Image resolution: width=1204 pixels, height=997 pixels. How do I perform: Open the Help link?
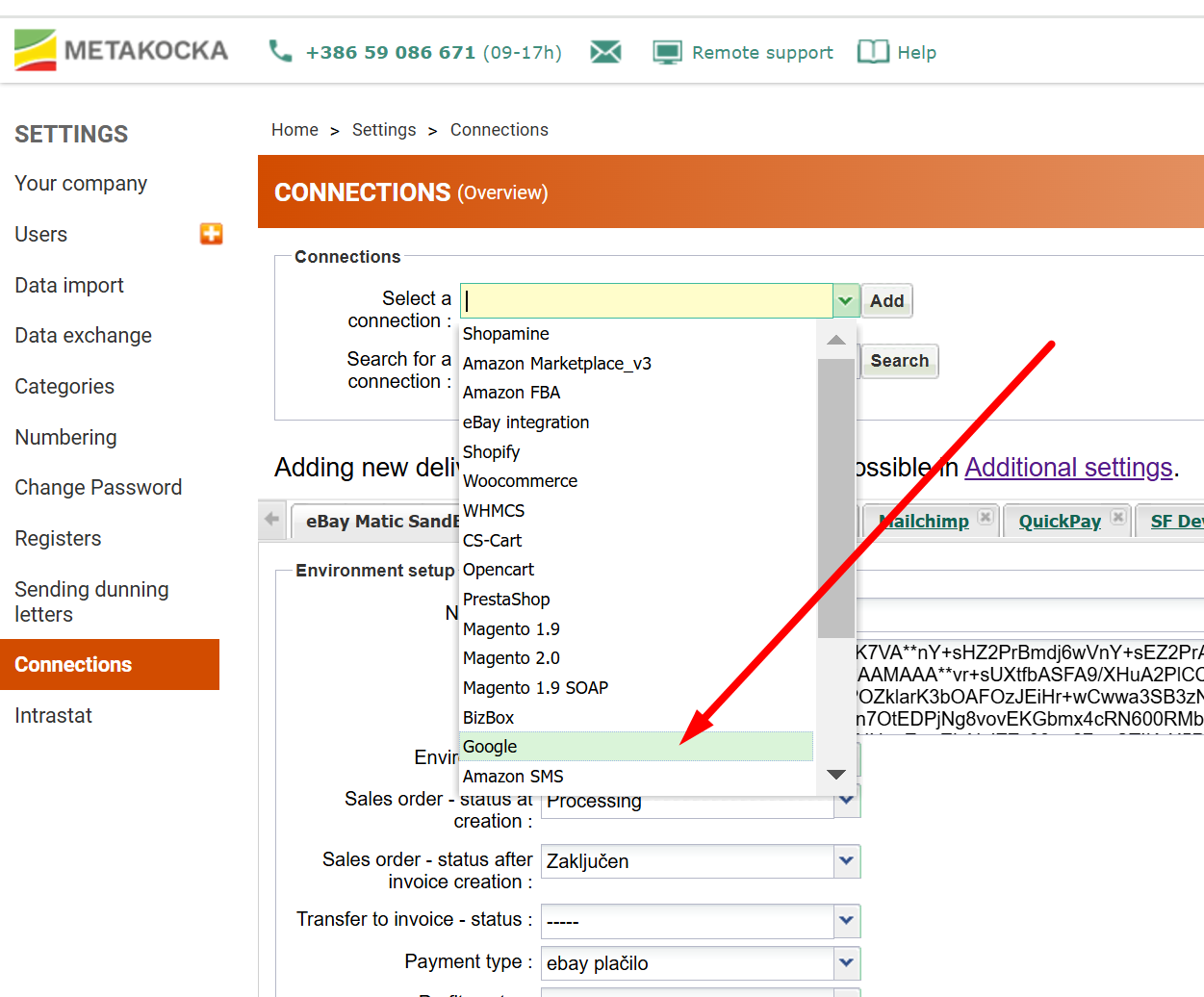(916, 53)
